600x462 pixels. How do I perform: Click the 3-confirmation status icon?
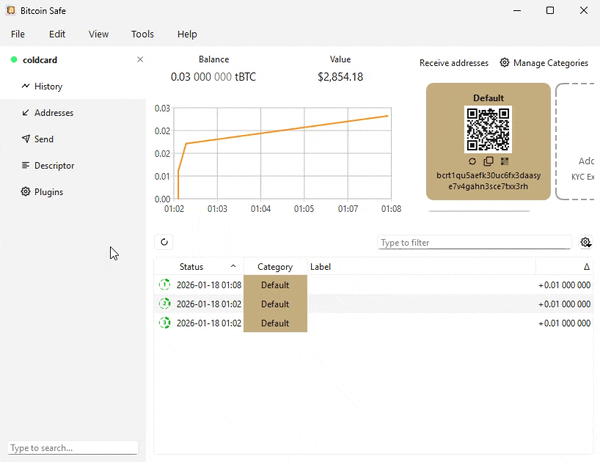(x=165, y=323)
